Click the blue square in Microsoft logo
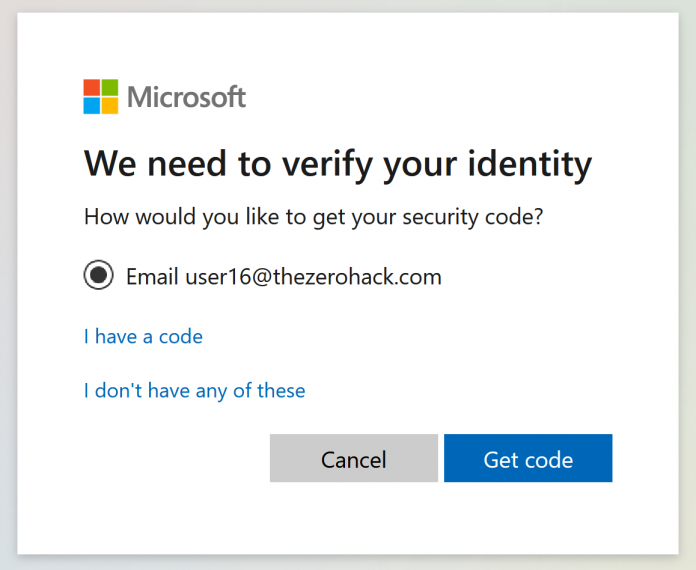Screen dimensions: 696x570 pyautogui.click(x=91, y=106)
